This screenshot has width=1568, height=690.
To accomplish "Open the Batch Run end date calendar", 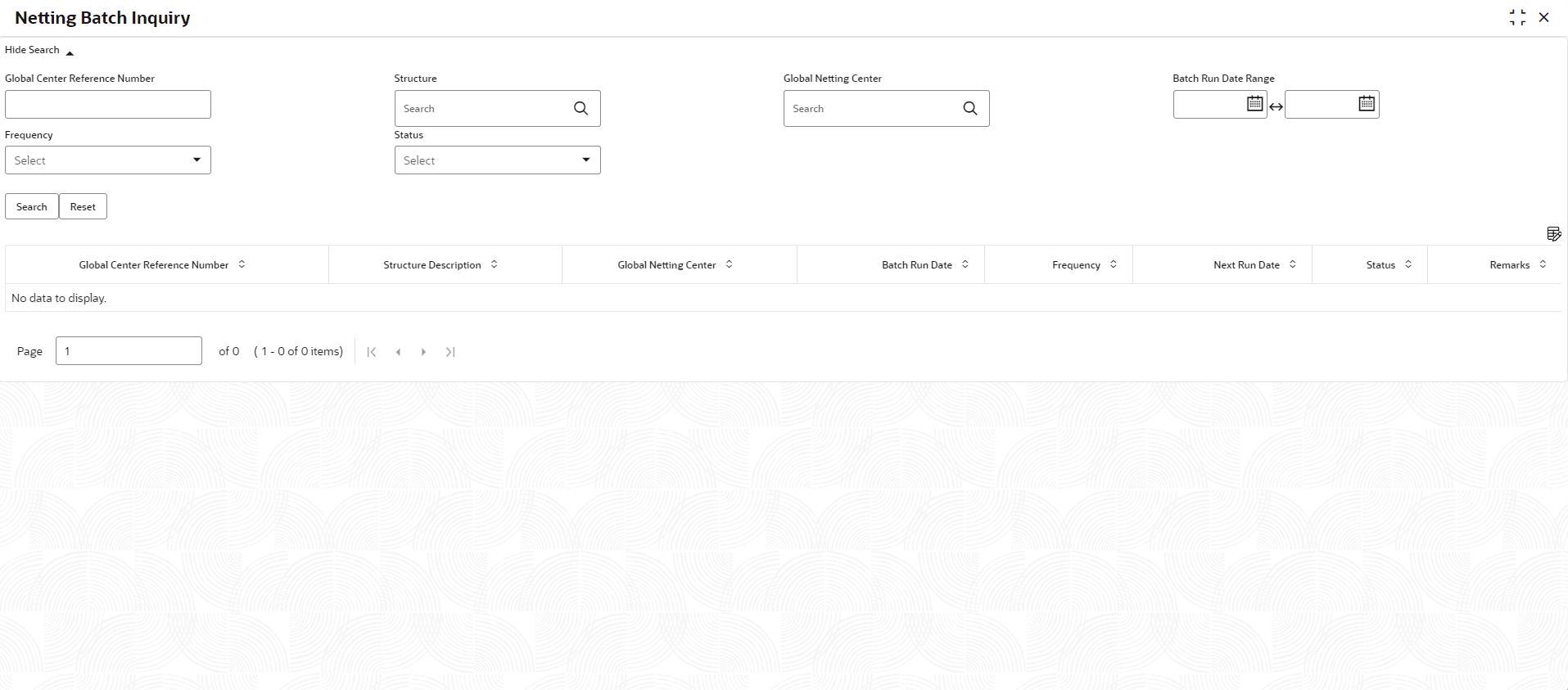I will click(x=1367, y=104).
